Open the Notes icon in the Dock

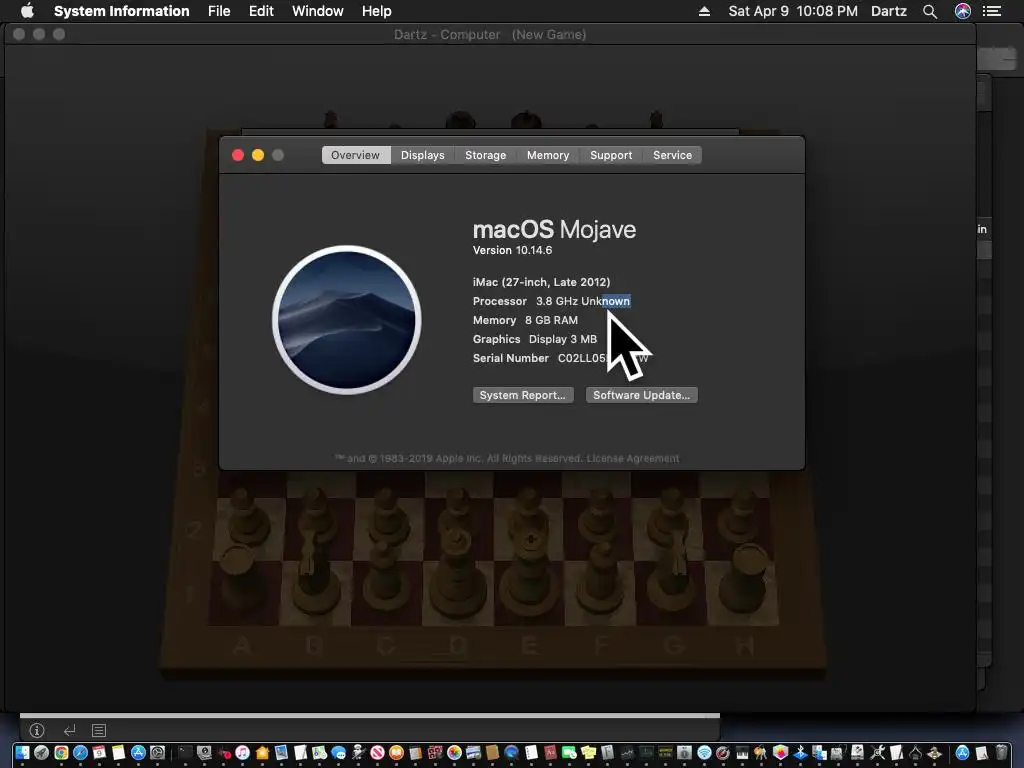118,752
